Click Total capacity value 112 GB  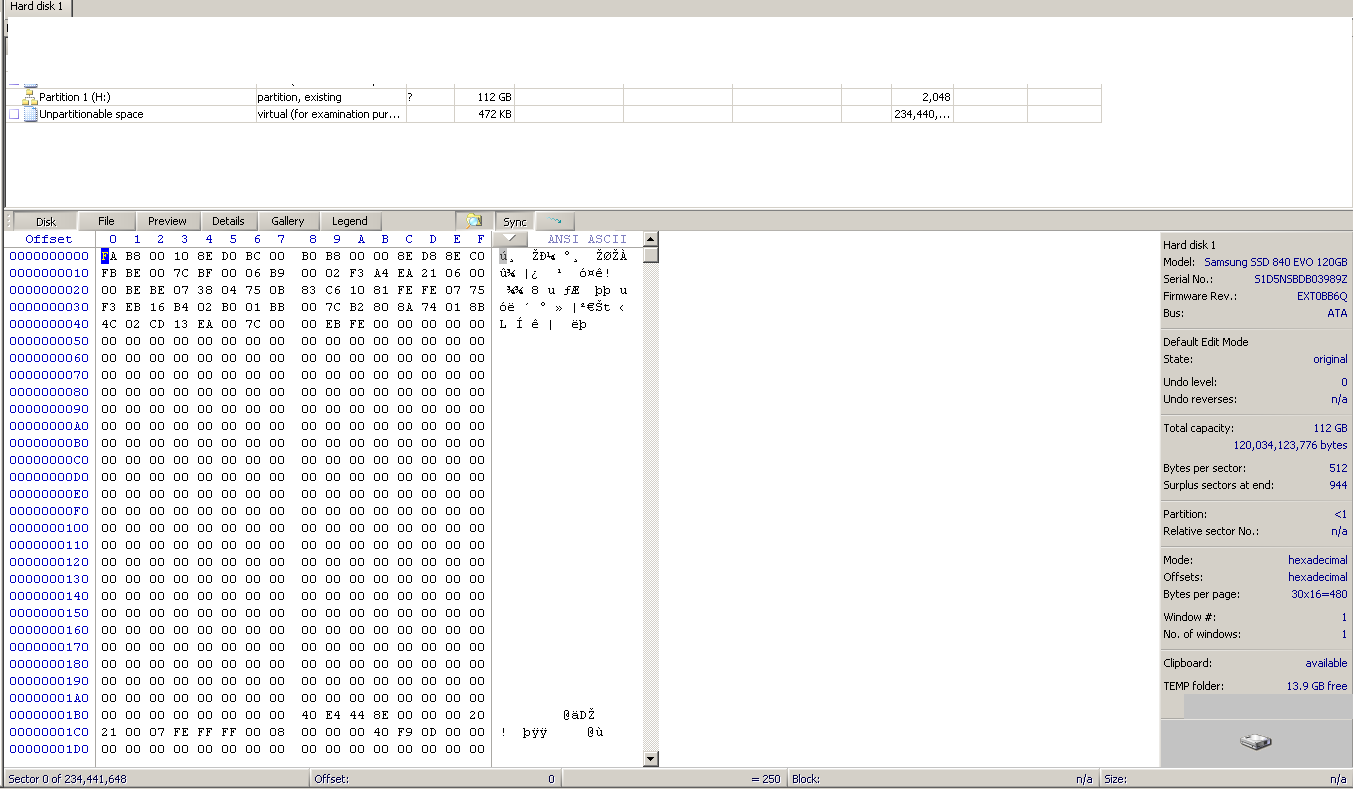pos(1331,428)
